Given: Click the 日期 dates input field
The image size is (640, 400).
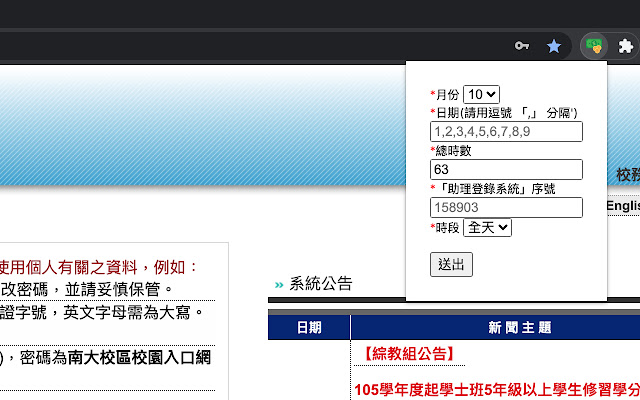Looking at the screenshot, I should [x=506, y=131].
